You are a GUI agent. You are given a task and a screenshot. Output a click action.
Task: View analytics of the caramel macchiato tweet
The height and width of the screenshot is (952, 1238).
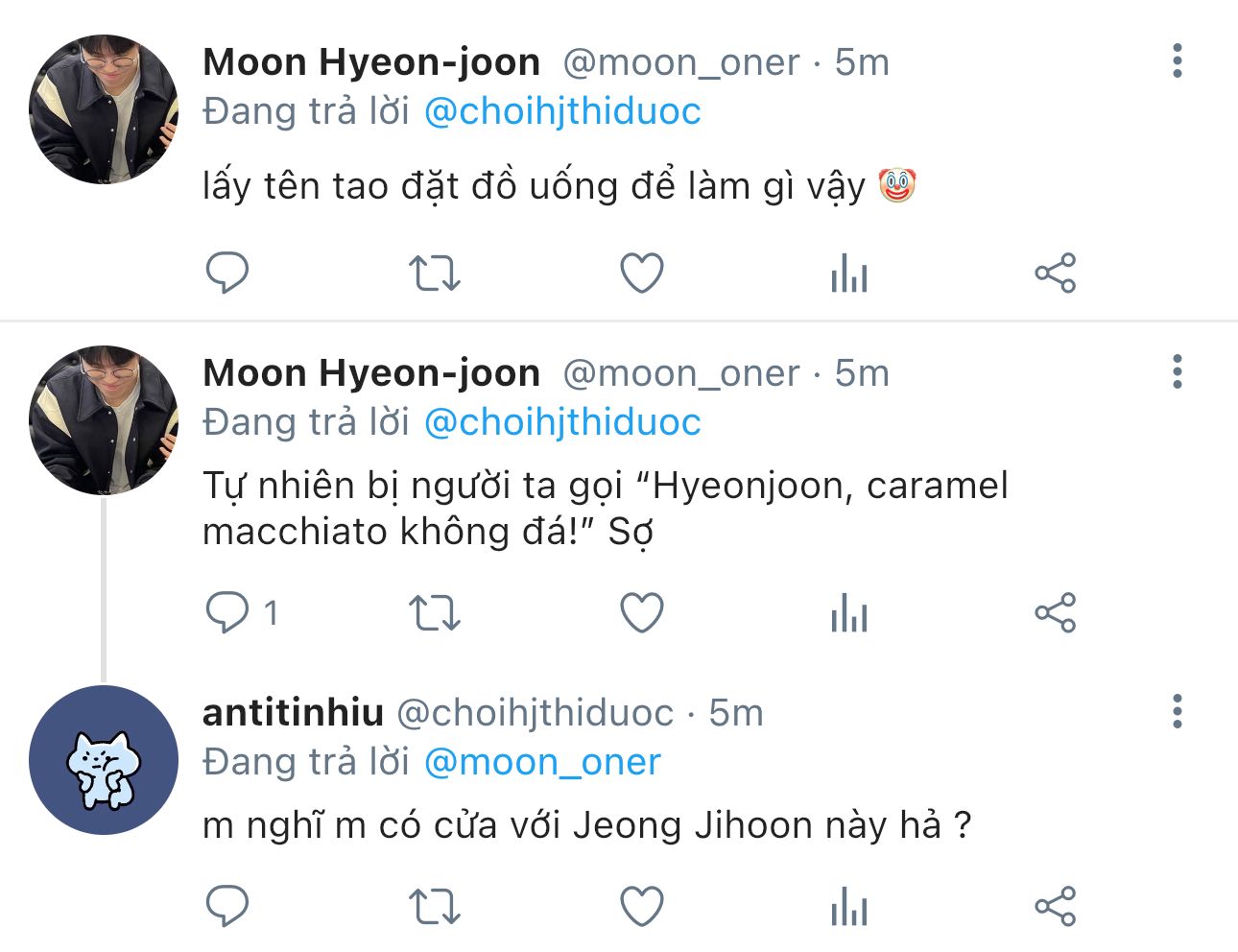849,612
